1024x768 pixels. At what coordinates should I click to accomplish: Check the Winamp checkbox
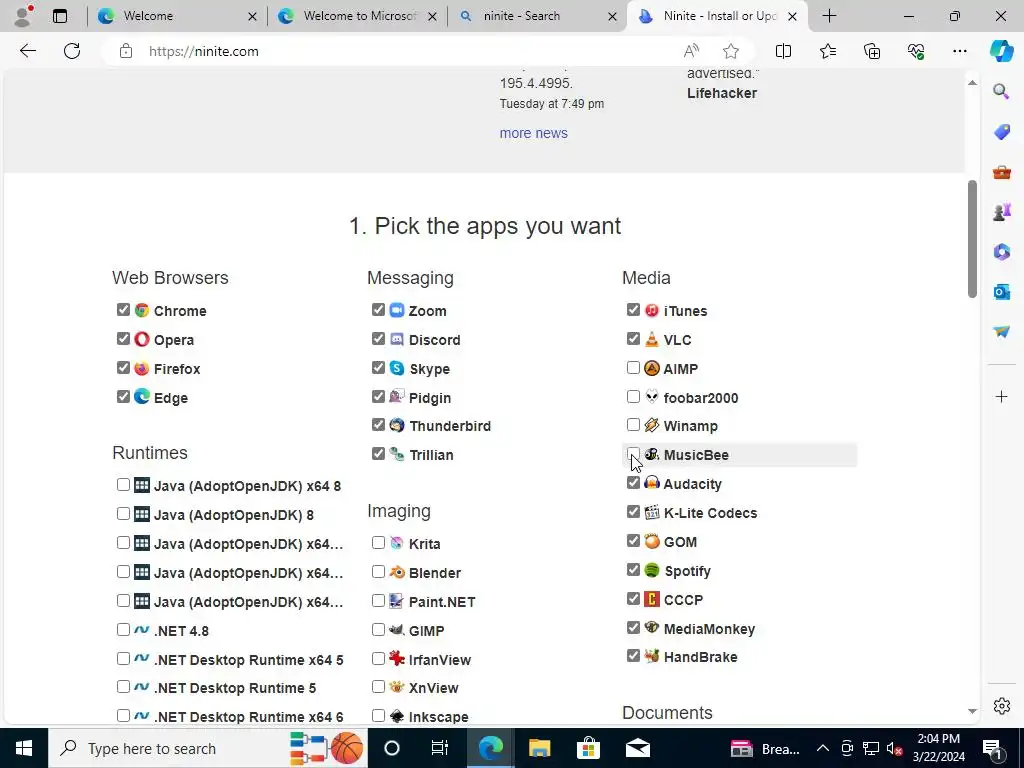pos(633,425)
